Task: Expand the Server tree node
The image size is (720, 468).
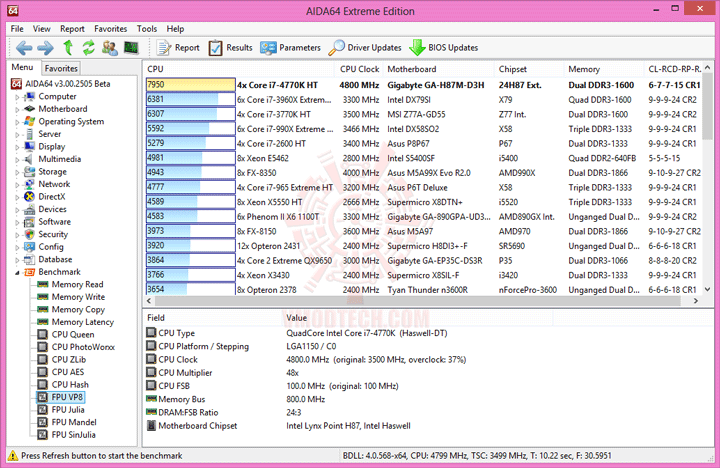Action: (x=17, y=135)
